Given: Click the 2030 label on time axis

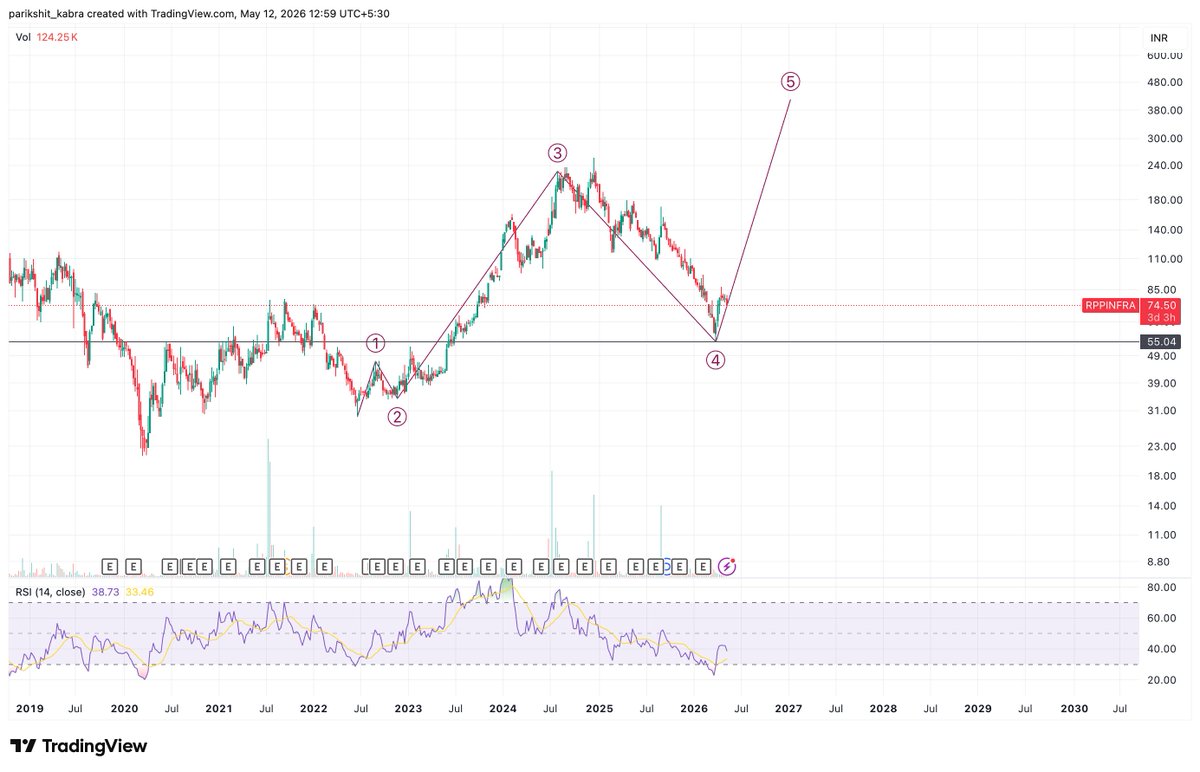Looking at the screenshot, I should (x=1073, y=708).
